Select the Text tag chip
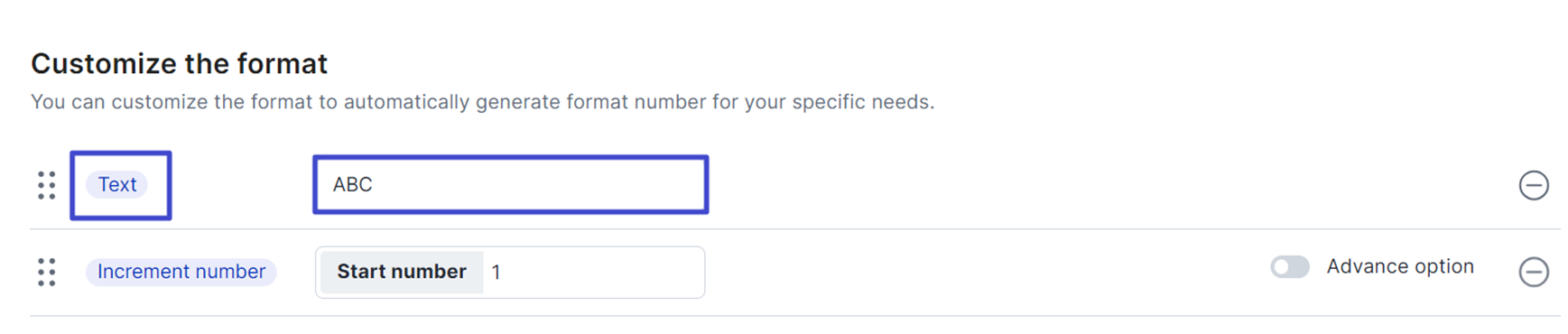 (x=117, y=184)
